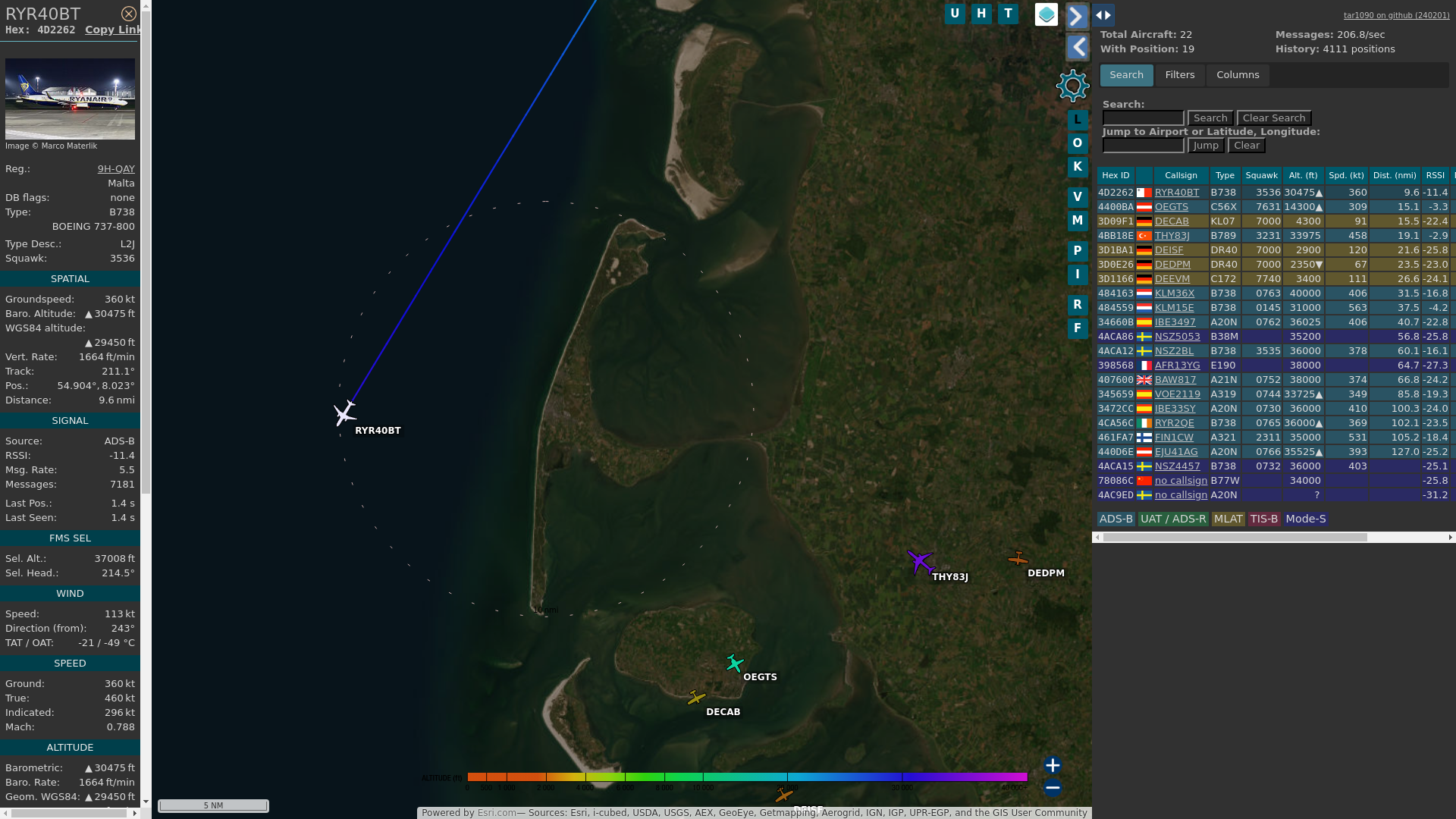1456x819 pixels.
Task: Click the Search button
Action: tap(1210, 118)
